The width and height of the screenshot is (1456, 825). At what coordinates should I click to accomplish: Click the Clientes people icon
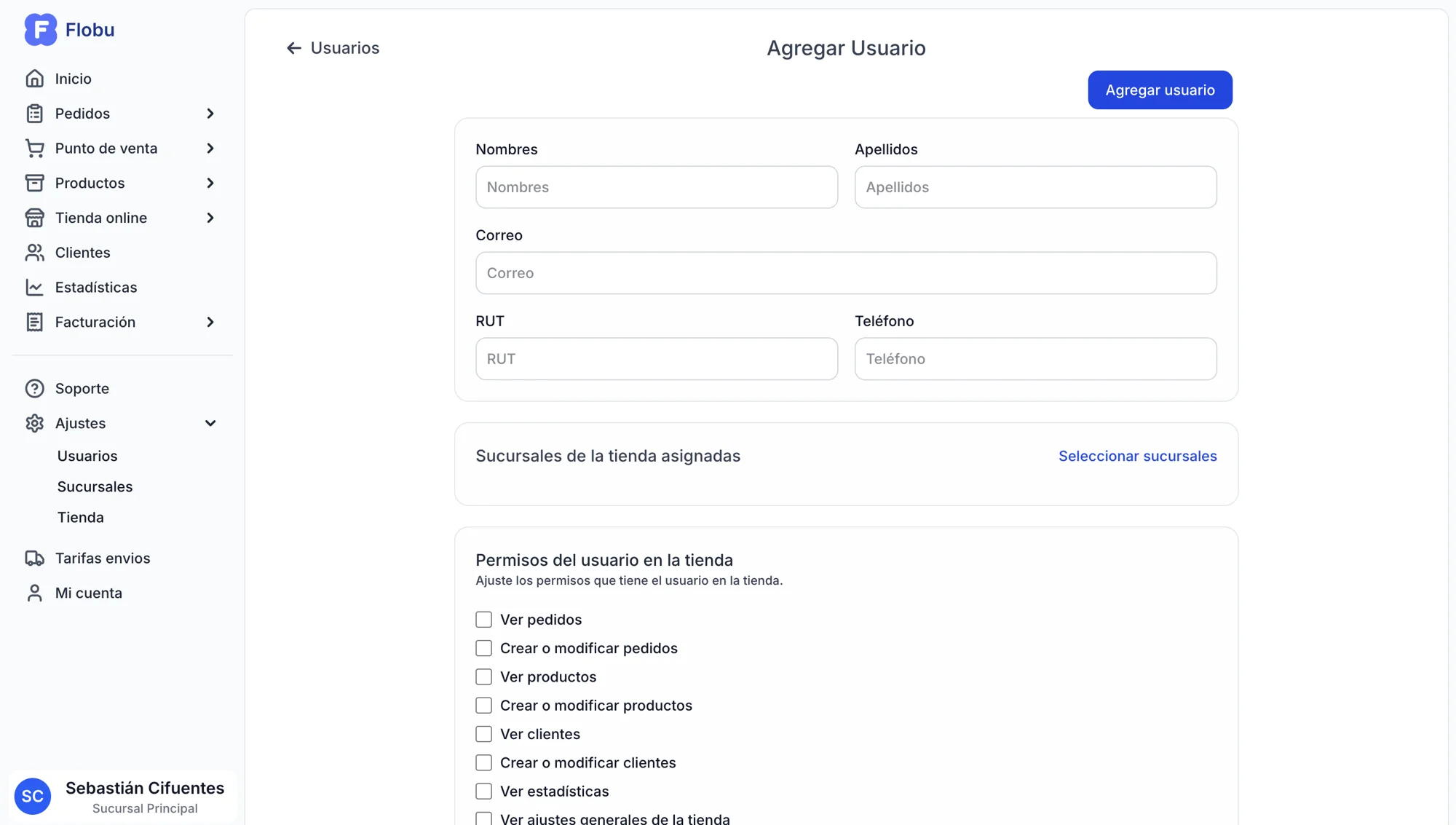point(34,253)
